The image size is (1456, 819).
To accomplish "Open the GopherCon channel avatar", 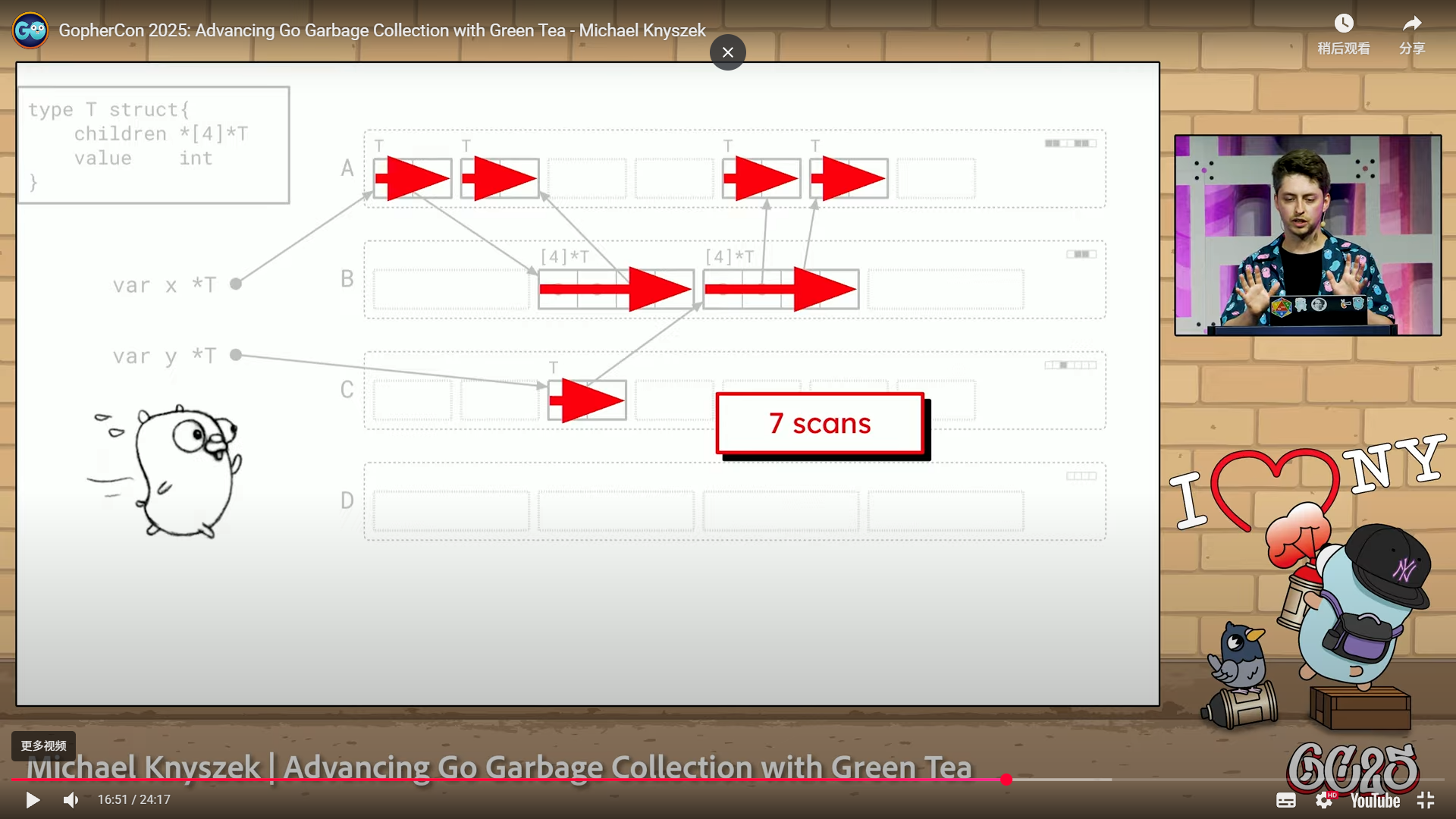I will click(x=30, y=30).
